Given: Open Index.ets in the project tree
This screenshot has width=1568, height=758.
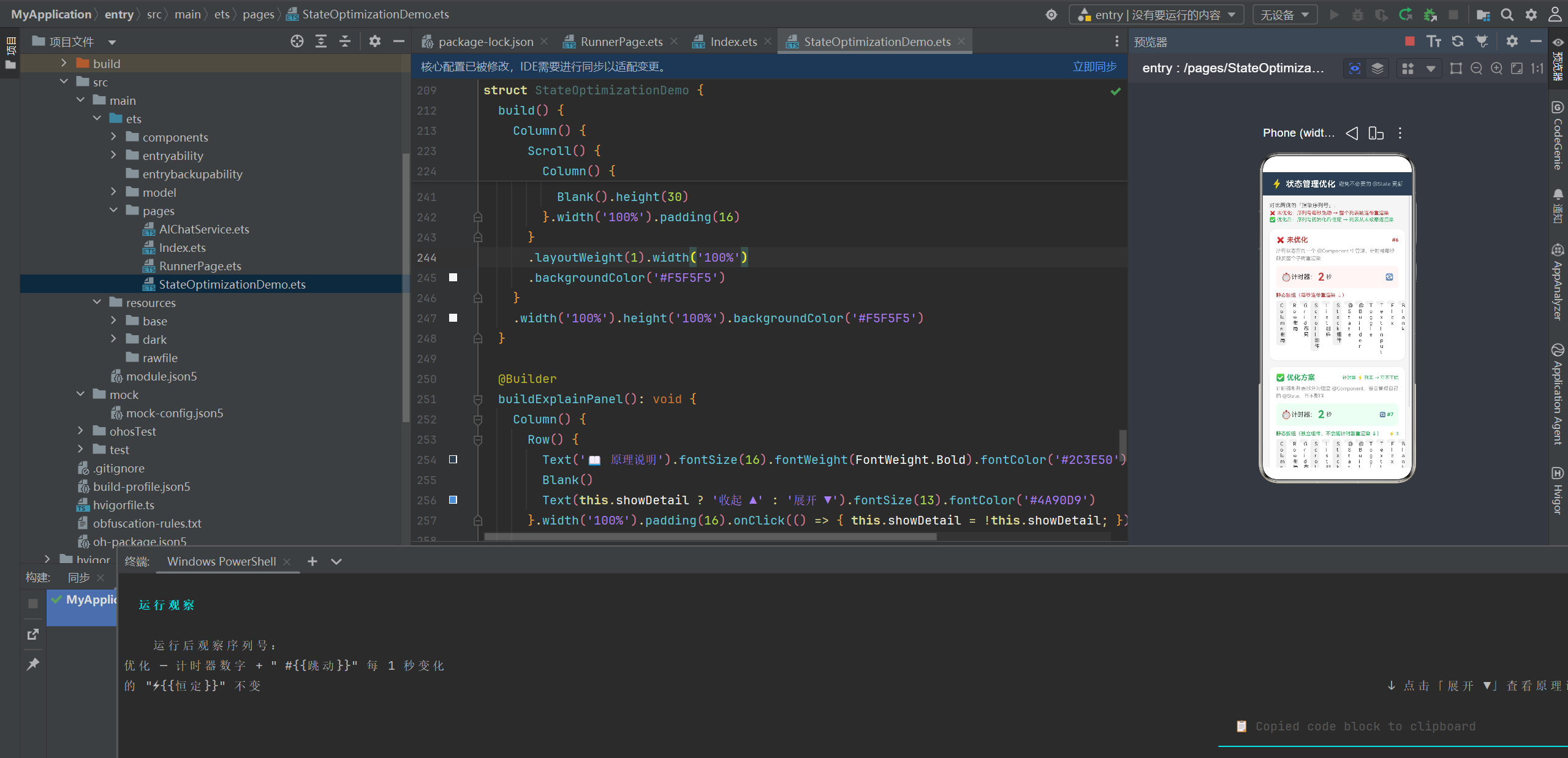Looking at the screenshot, I should [182, 248].
